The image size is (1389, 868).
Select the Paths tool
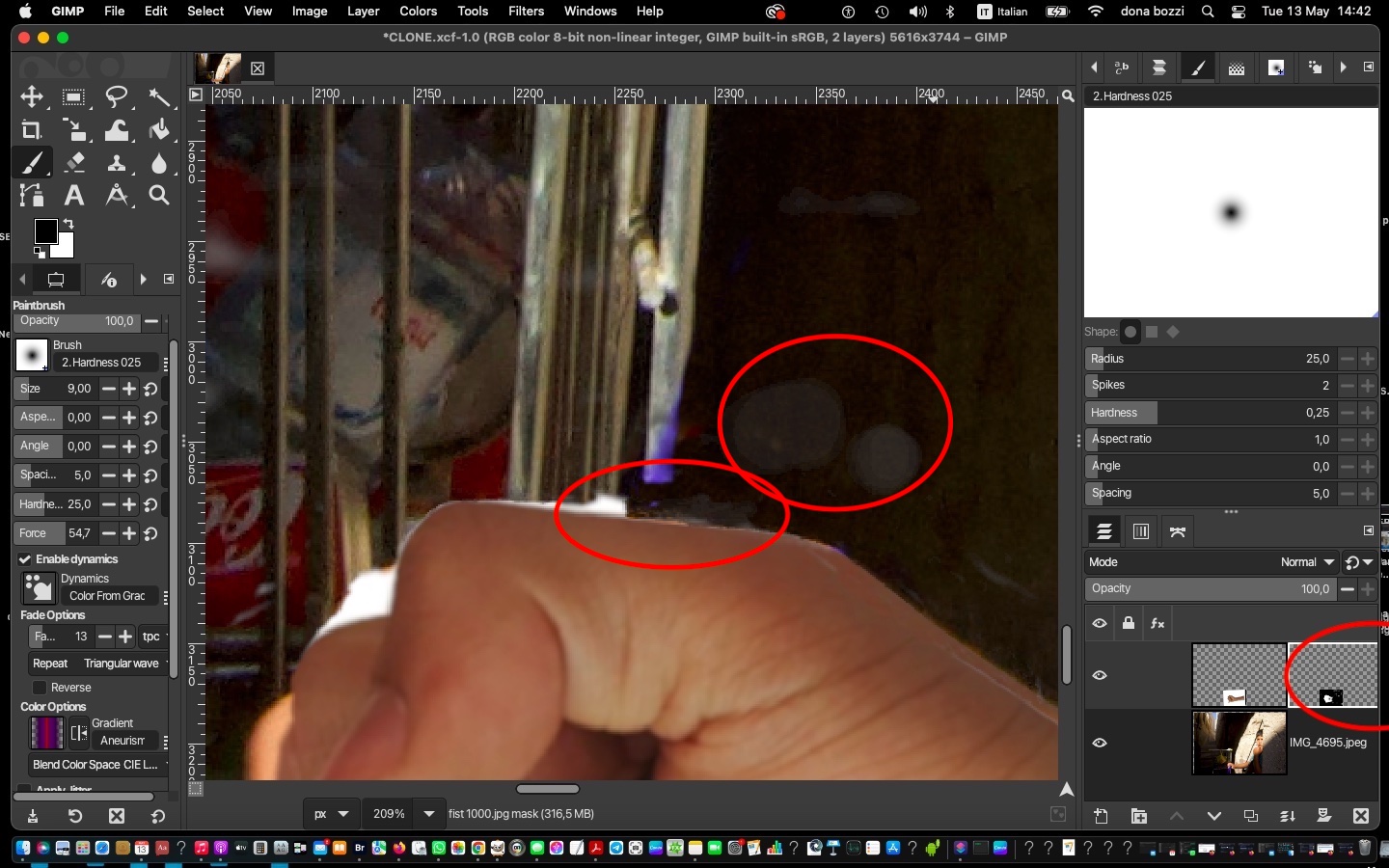pos(32,196)
